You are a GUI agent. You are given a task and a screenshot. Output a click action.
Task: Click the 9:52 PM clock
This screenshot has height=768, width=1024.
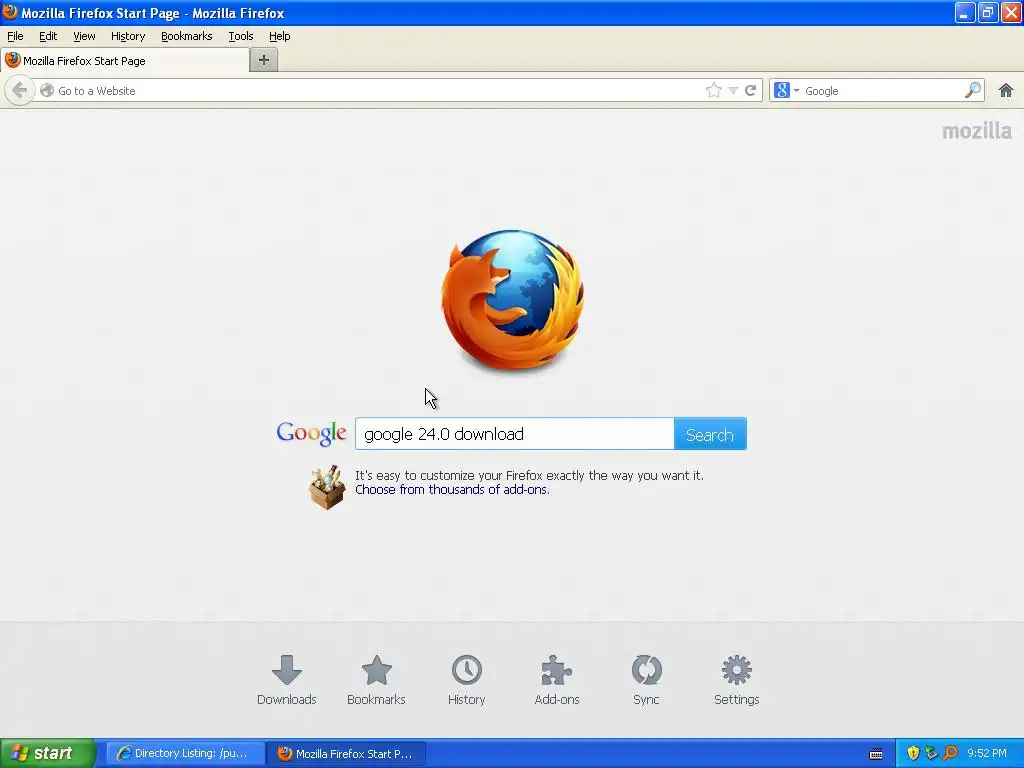[987, 753]
